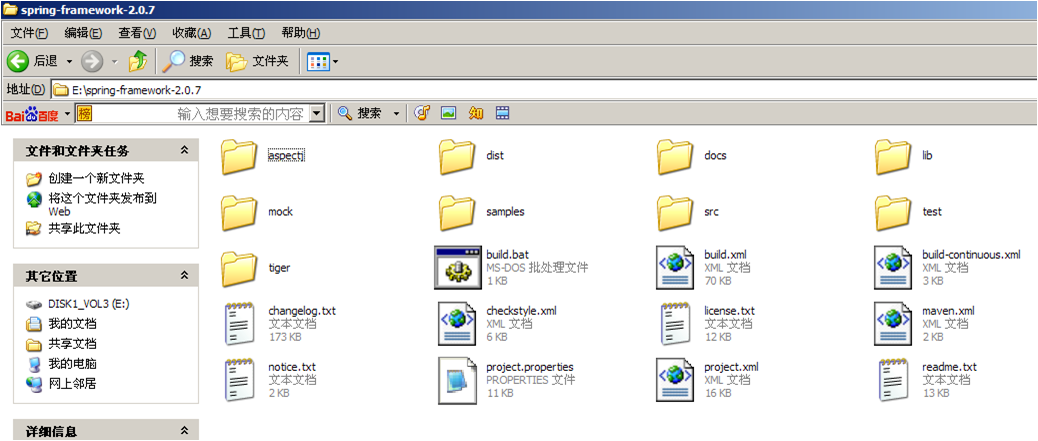Collapse the 其它位置 panel
The width and height of the screenshot is (1038, 441).
tap(185, 275)
